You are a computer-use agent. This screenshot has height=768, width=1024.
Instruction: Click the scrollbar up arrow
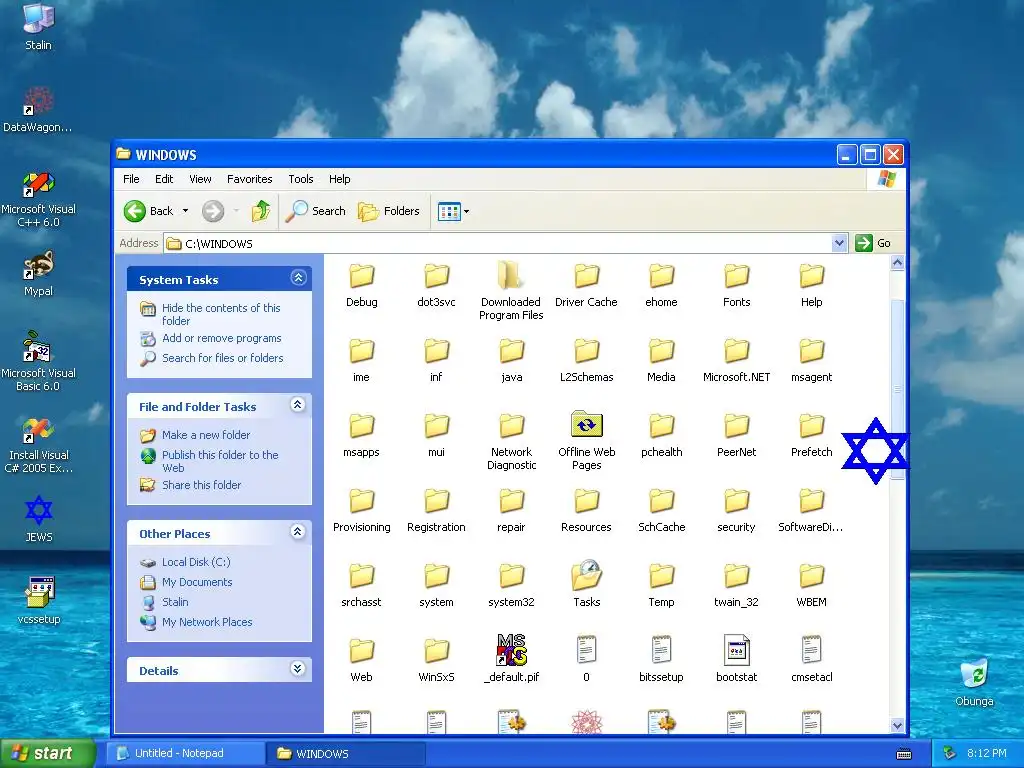897,263
